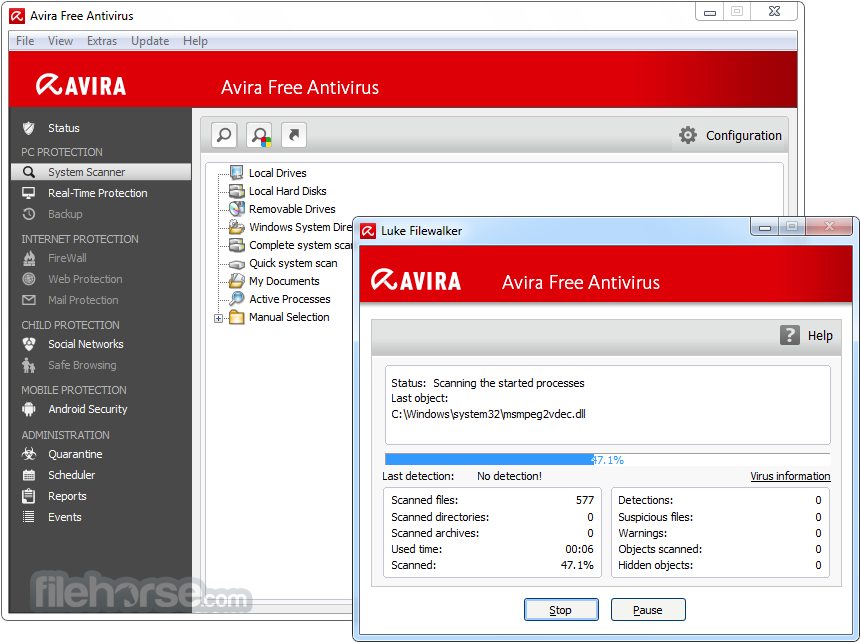Click the Avira logo in main window banner
This screenshot has width=861, height=643.
click(x=81, y=85)
